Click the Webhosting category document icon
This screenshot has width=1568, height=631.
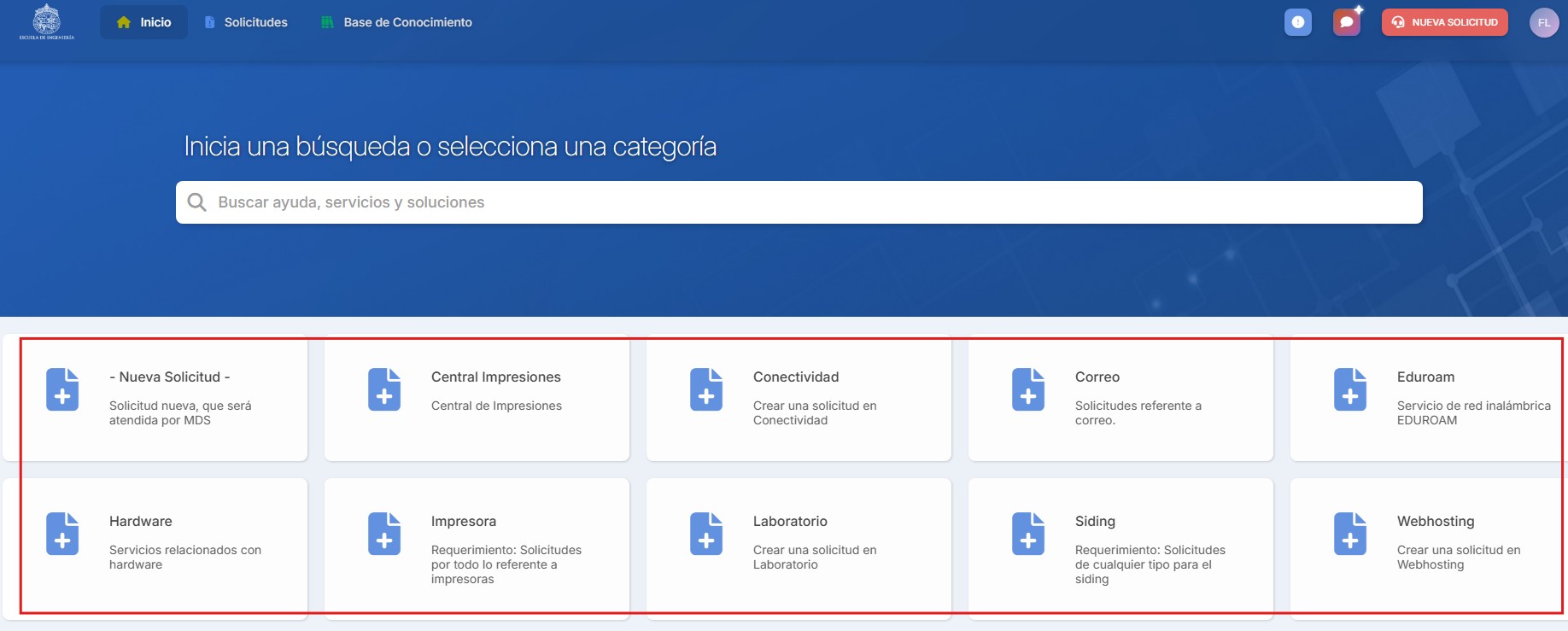pos(1350,534)
